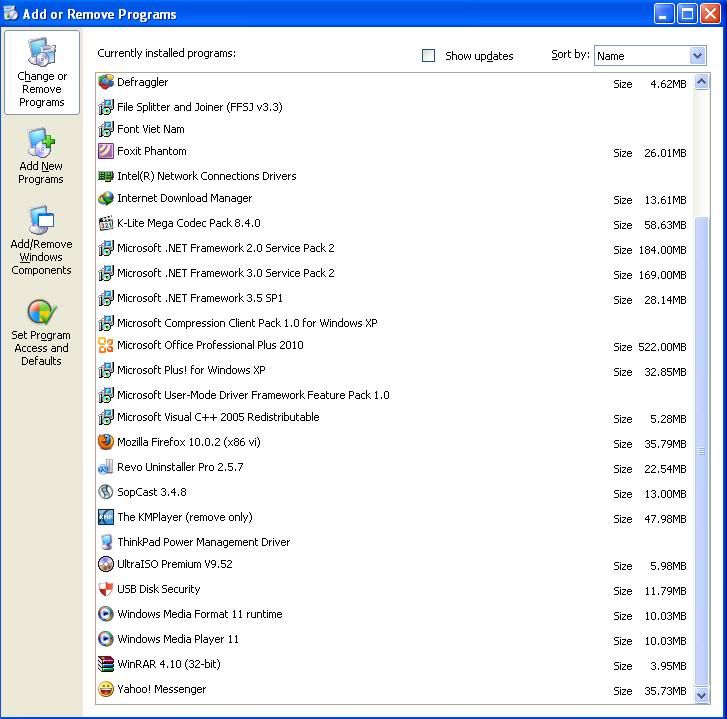Select Microsoft .NET Framework 3.0 Service Pack 2

[x=225, y=273]
